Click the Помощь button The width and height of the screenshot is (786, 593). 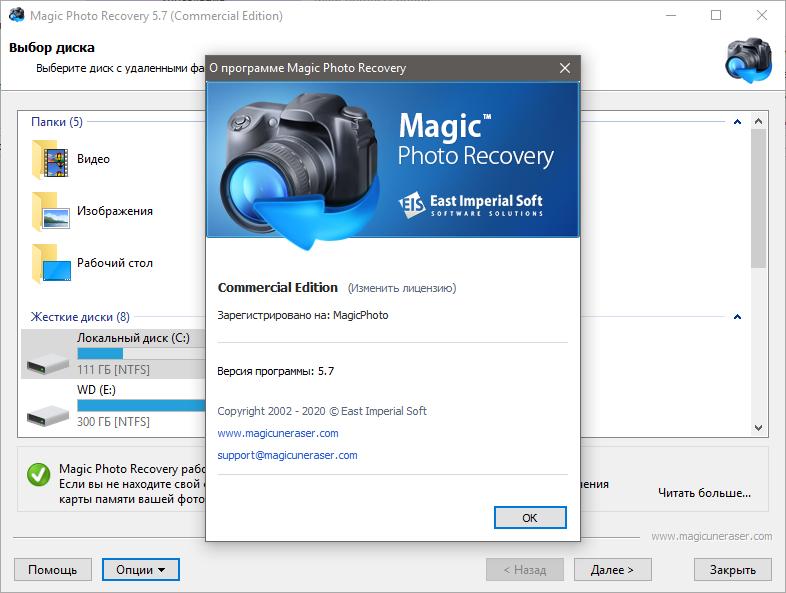point(52,570)
